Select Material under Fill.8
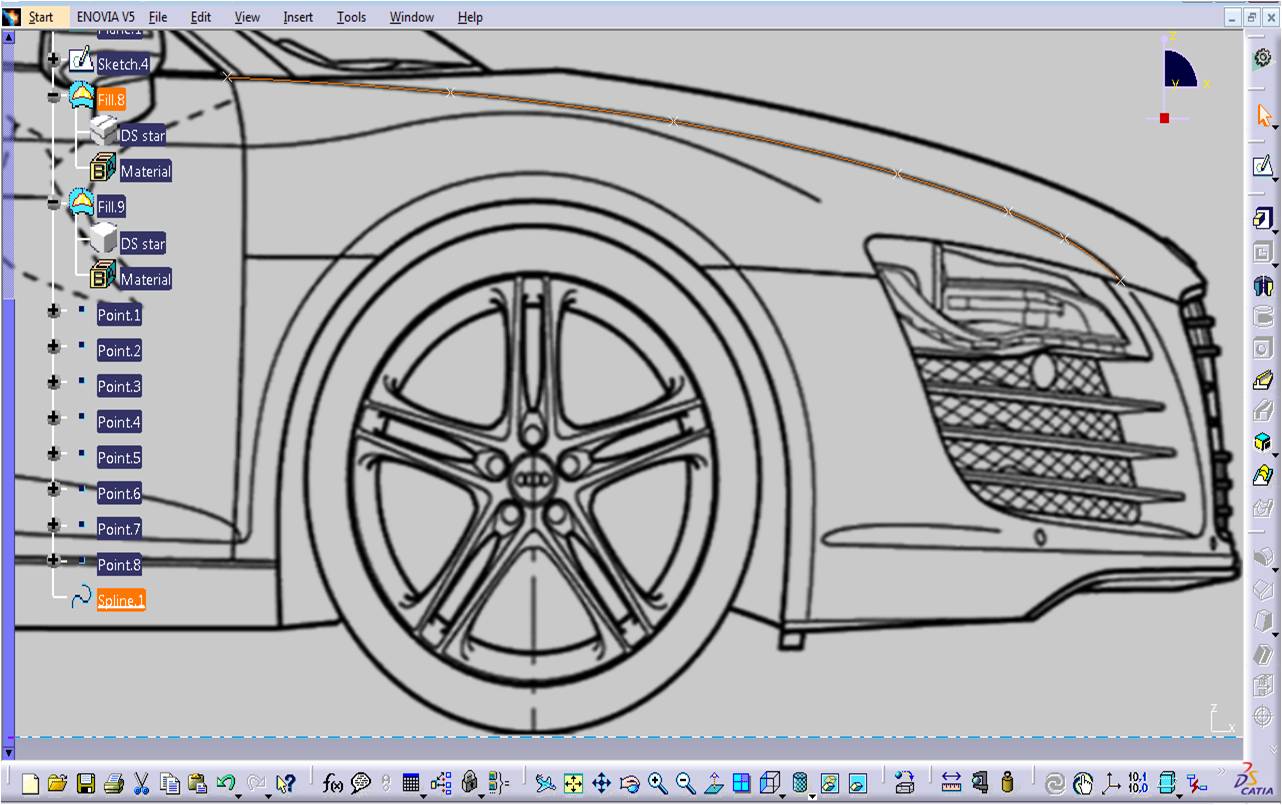 point(146,171)
